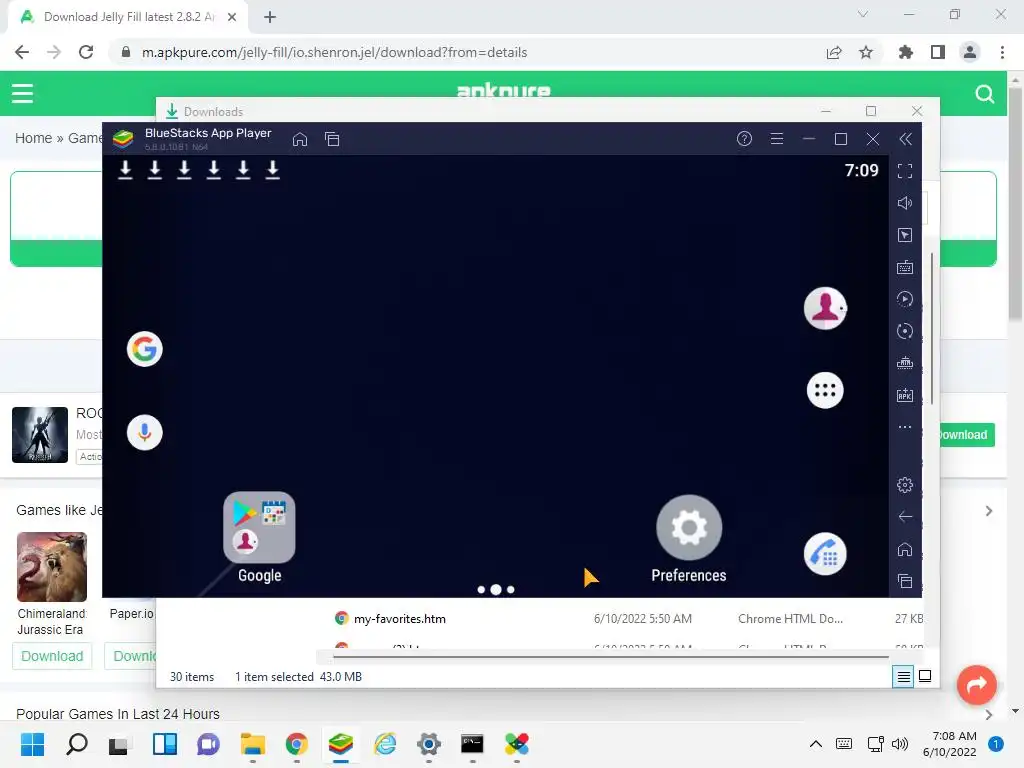This screenshot has height=768, width=1024.
Task: Open Chrome tab search dropdown
Action: click(x=863, y=14)
